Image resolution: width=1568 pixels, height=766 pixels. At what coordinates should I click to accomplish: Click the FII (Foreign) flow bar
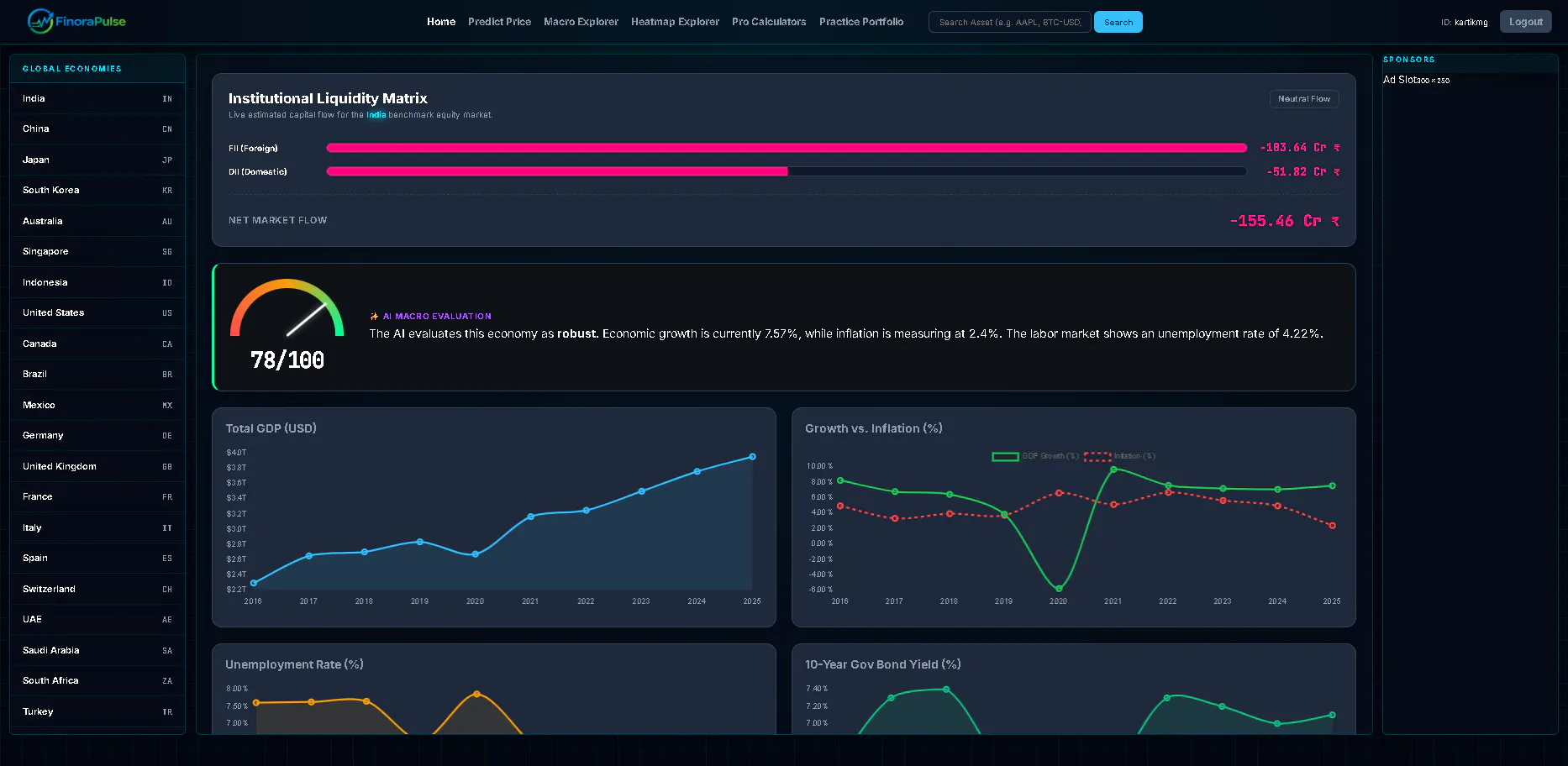pos(787,148)
